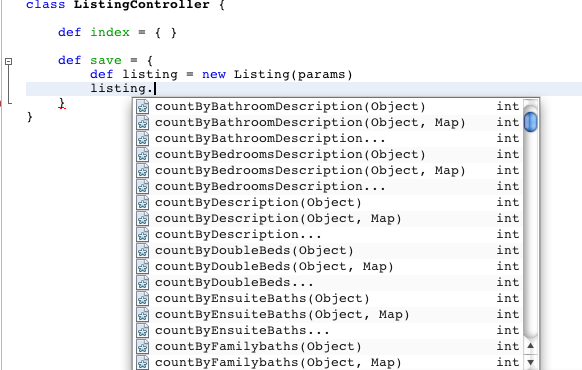The width and height of the screenshot is (582, 370).
Task: Select countByBathroomDescription(Object) suggestion
Action: point(328,107)
